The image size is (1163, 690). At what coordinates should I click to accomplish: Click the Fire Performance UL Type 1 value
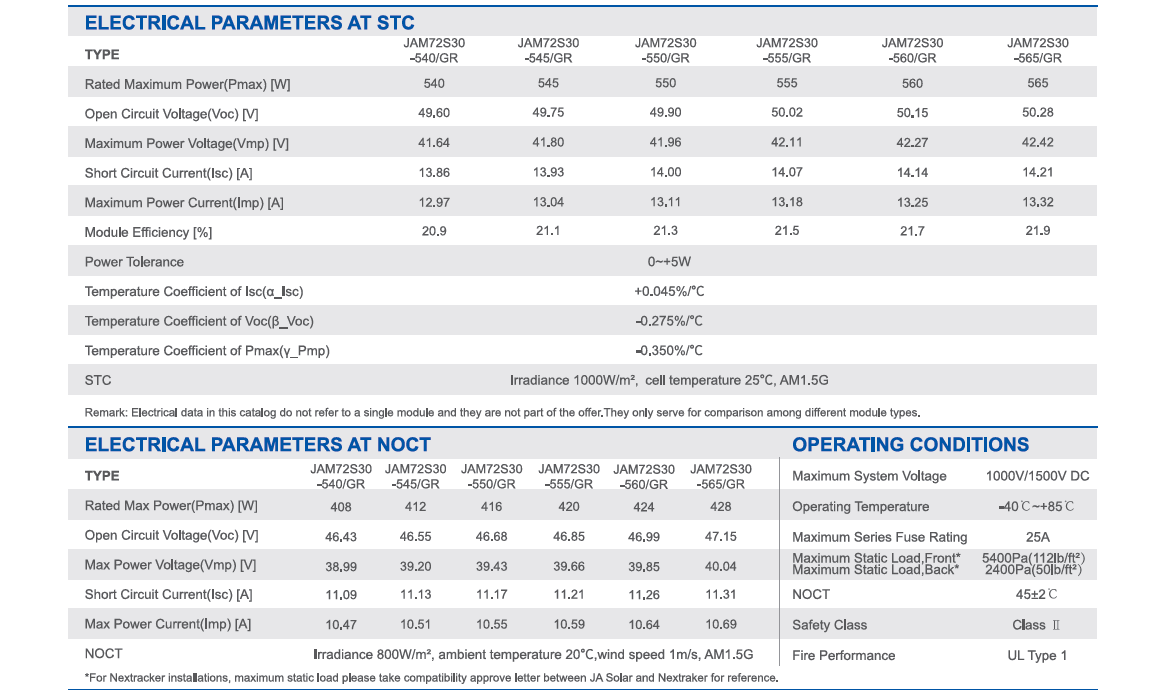[1037, 656]
